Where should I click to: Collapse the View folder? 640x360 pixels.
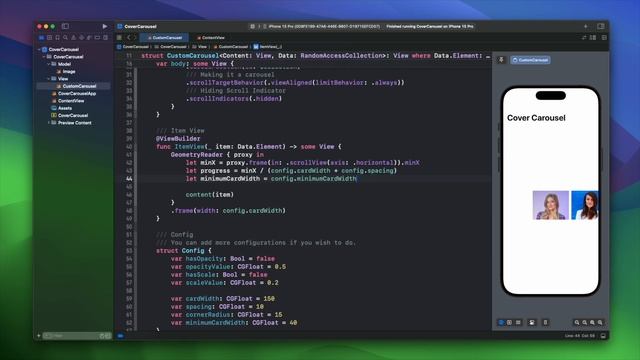[48, 79]
